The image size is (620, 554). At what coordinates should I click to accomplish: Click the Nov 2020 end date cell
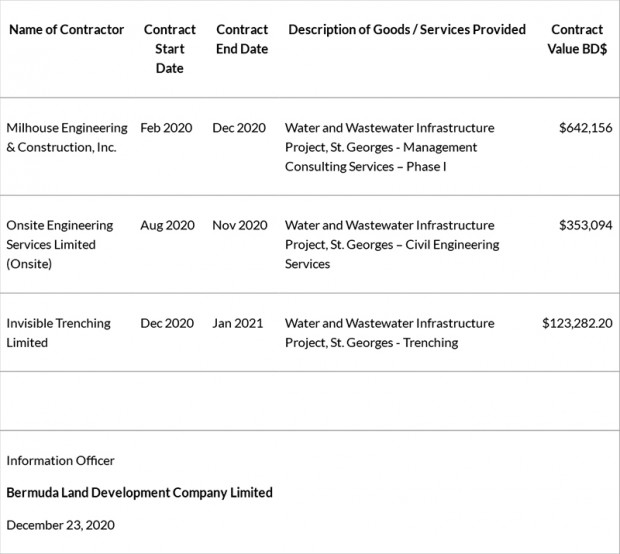pyautogui.click(x=240, y=226)
